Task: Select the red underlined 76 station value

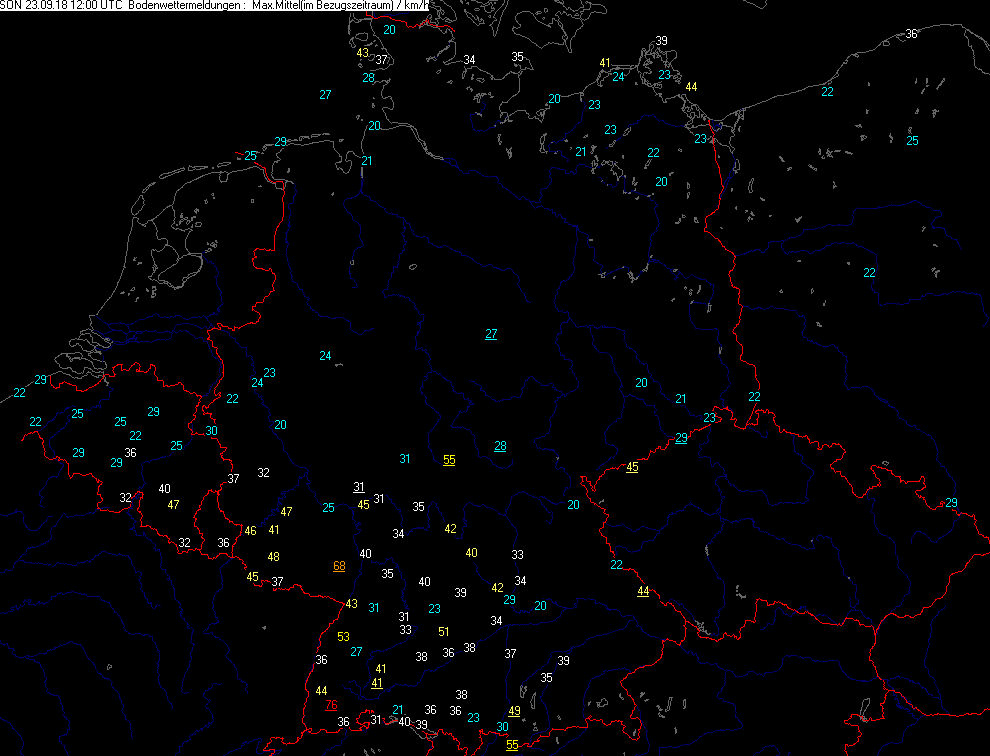Action: [x=331, y=705]
